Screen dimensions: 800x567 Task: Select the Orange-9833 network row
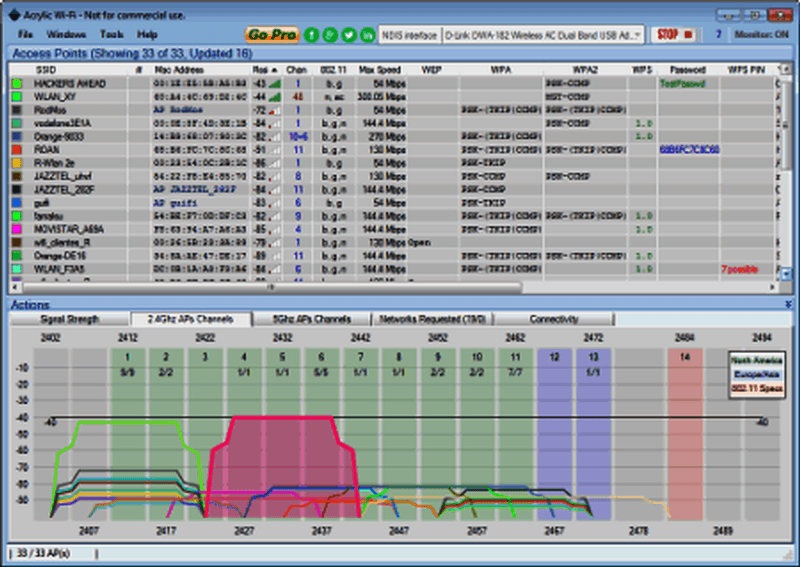click(x=392, y=137)
